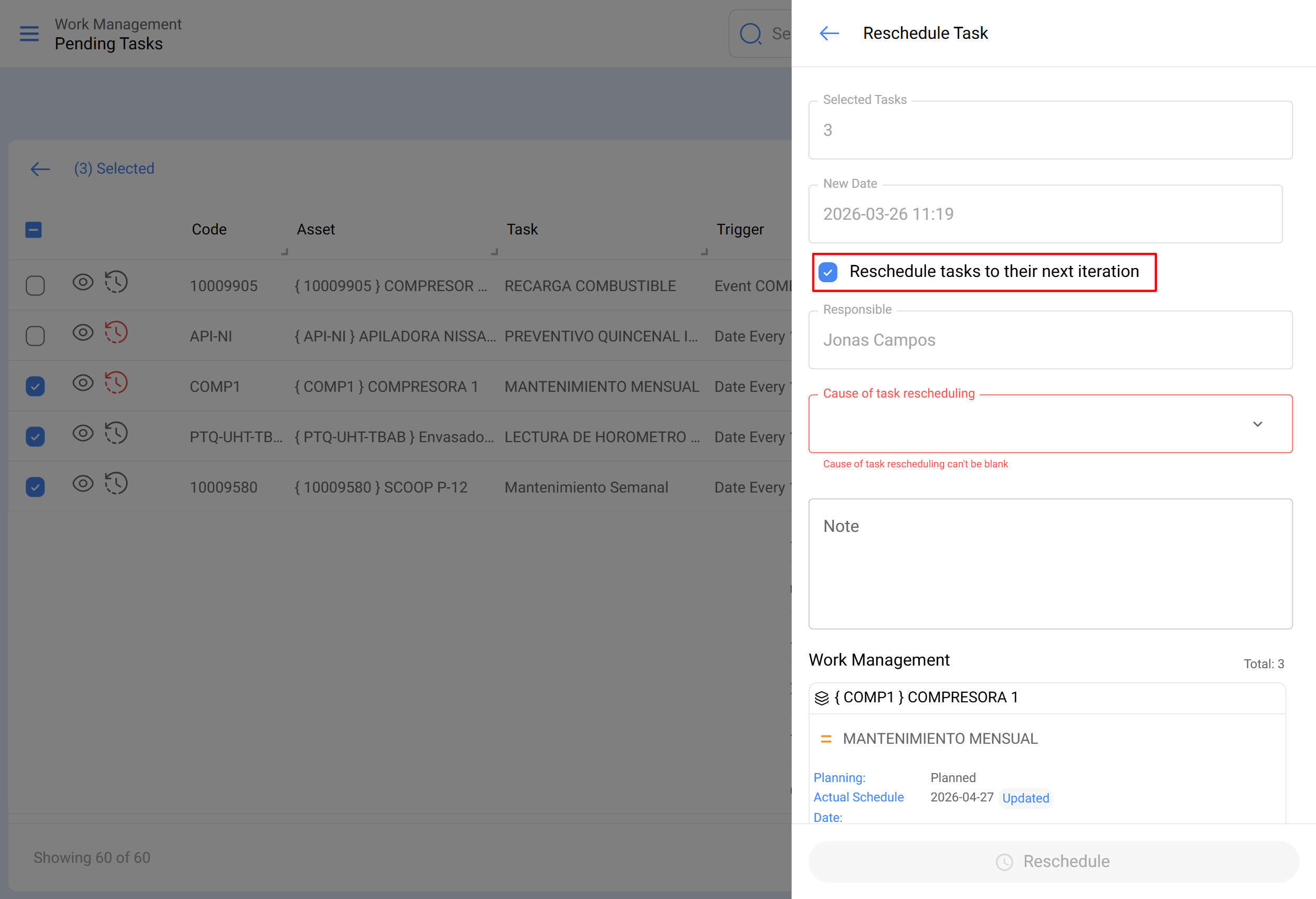Click the Asset column header
Viewport: 1316px width, 899px height.
[x=316, y=229]
